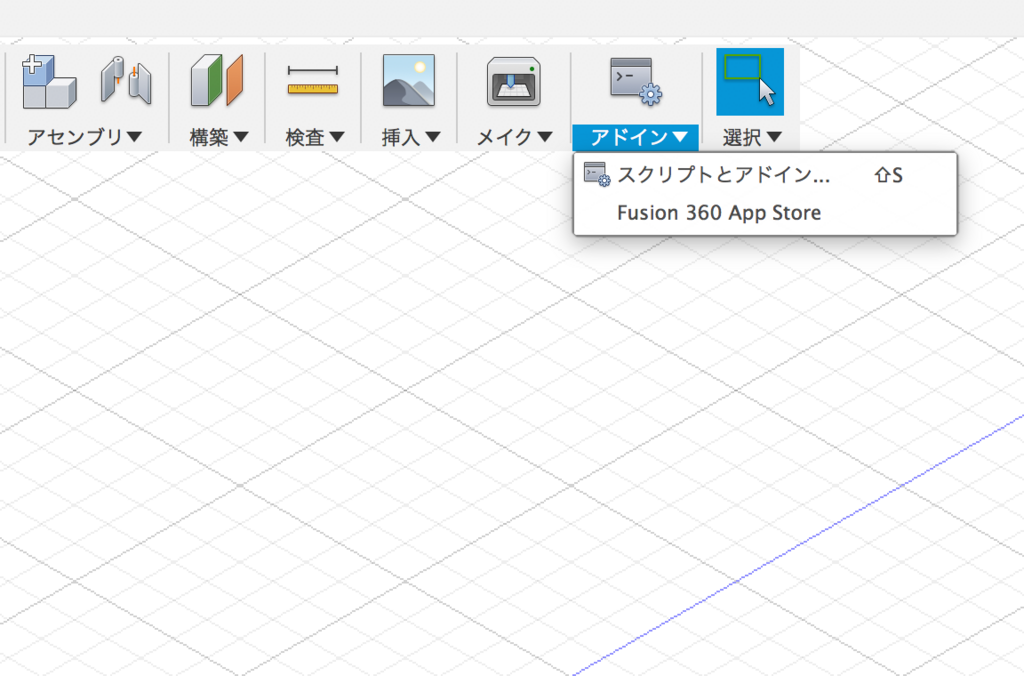The width and height of the screenshot is (1024, 676).
Task: Collapse the アドイン dropdown
Action: pyautogui.click(x=635, y=137)
